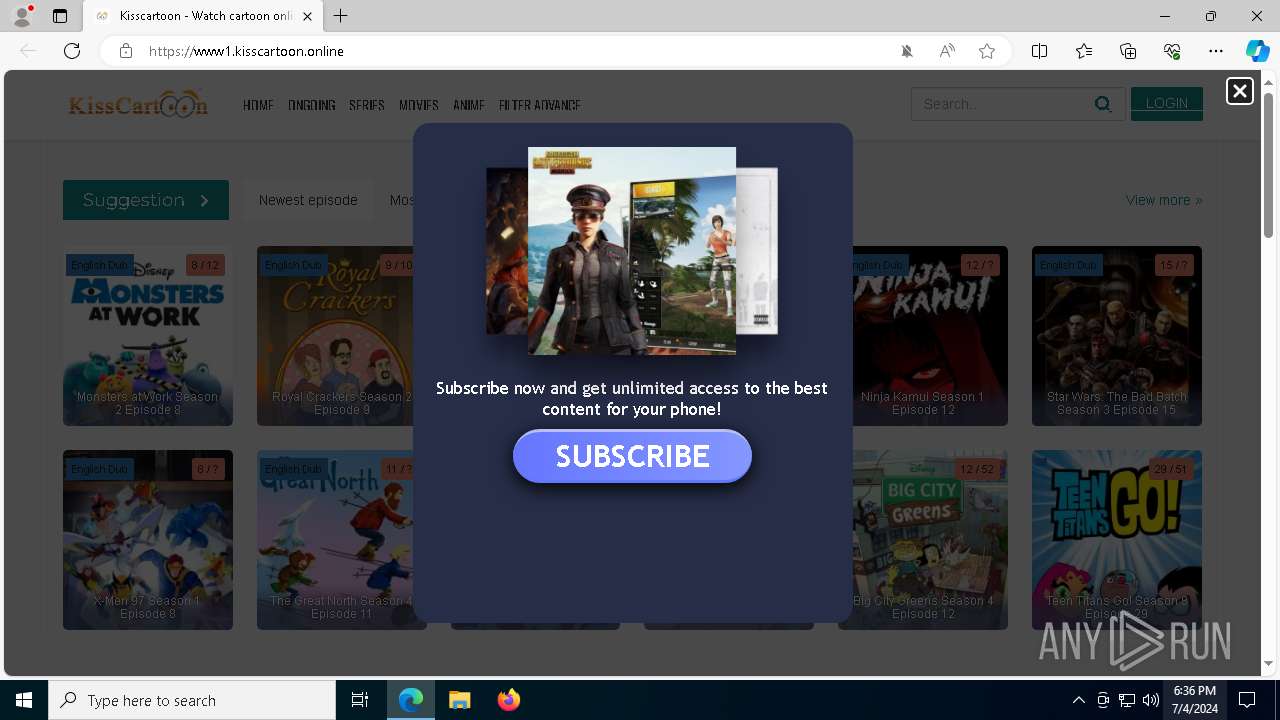
Task: Close the subscribe popup overlay
Action: [1239, 91]
